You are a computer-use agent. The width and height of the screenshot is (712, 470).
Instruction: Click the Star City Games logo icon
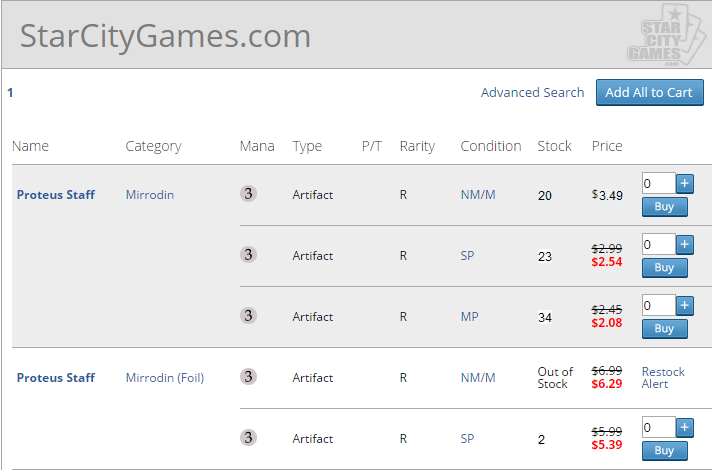point(661,37)
